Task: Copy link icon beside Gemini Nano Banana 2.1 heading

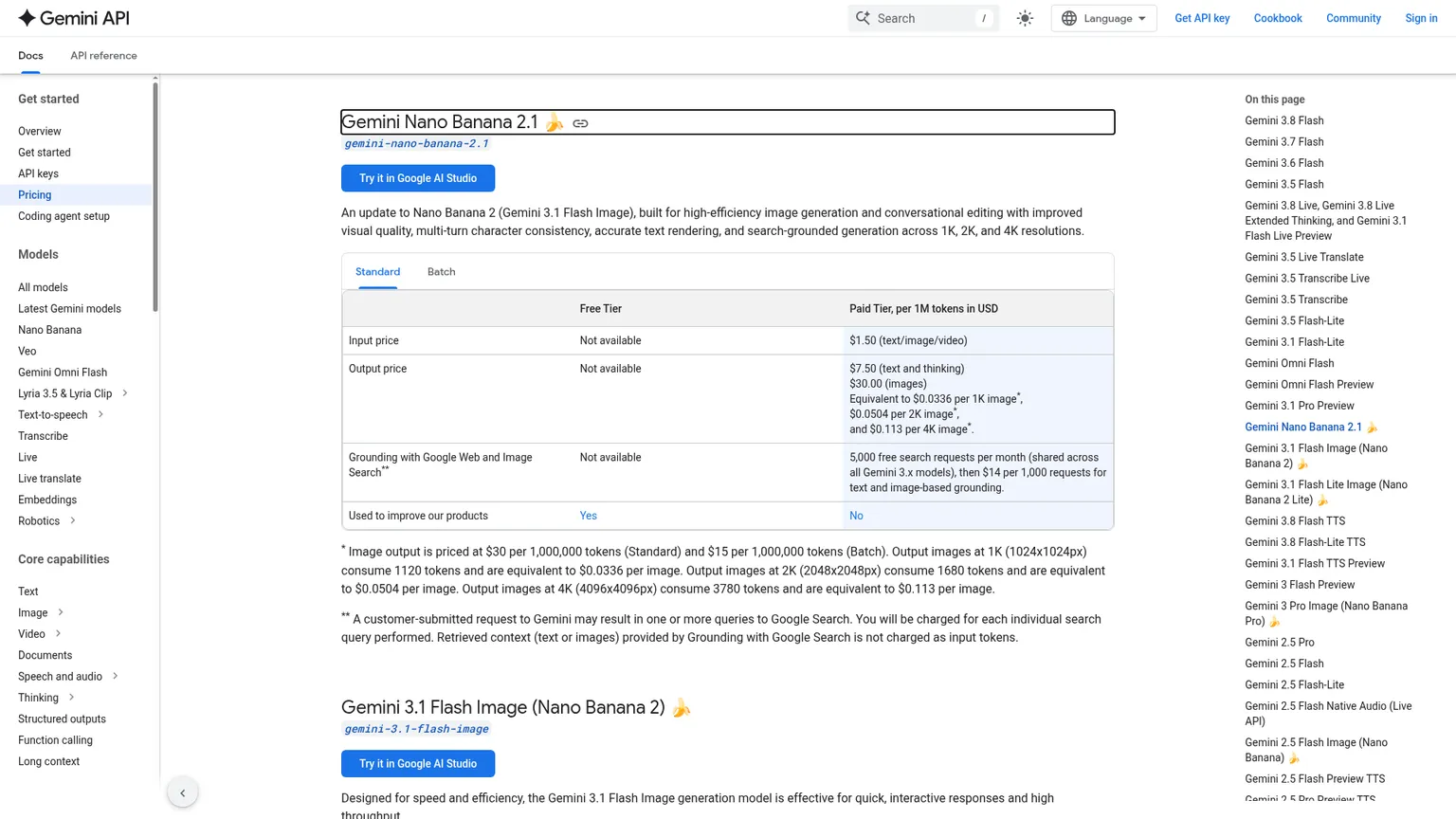Action: click(580, 123)
